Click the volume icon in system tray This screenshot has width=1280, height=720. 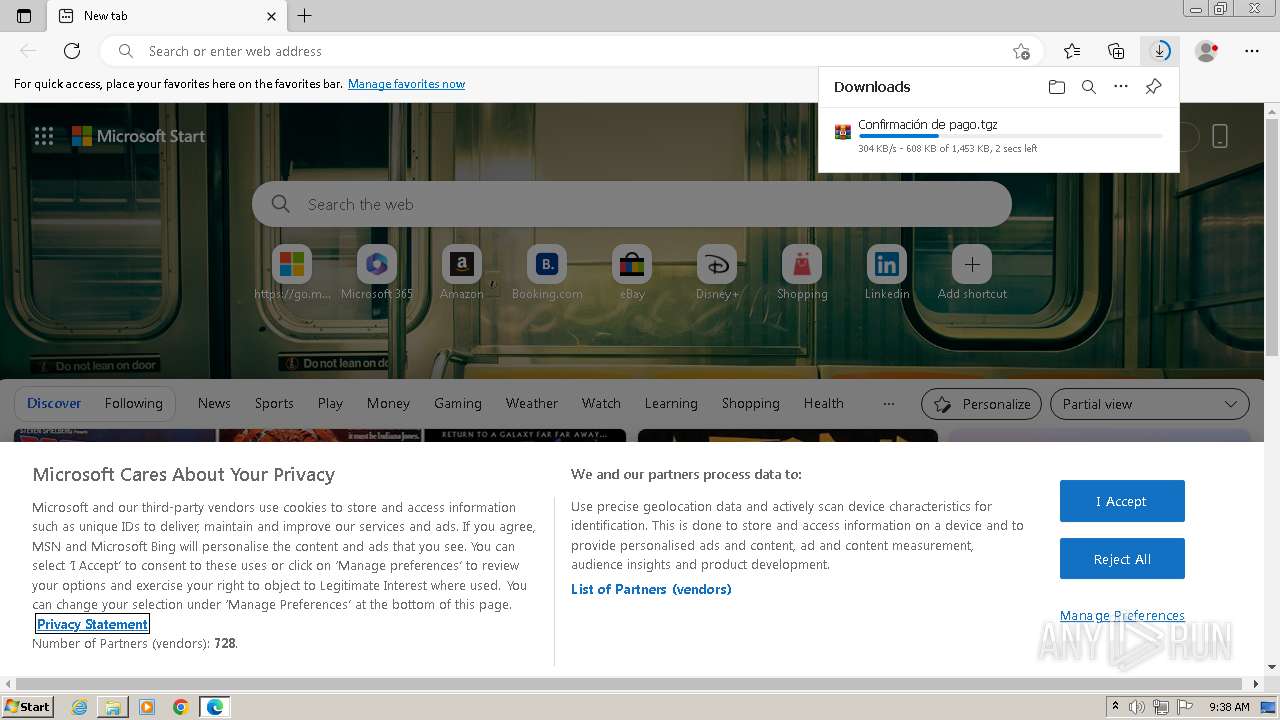[x=1137, y=707]
